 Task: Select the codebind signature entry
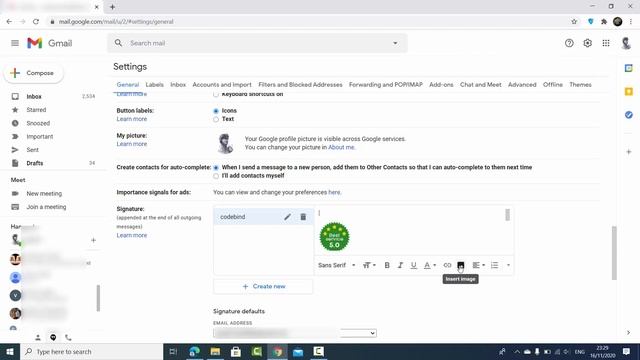(264, 217)
